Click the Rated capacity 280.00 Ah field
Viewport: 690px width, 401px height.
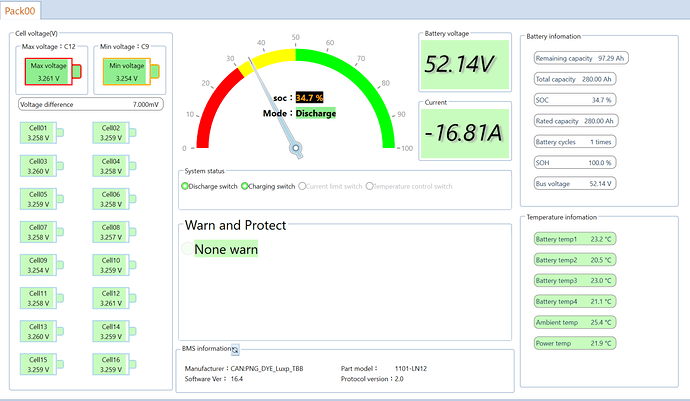576,121
